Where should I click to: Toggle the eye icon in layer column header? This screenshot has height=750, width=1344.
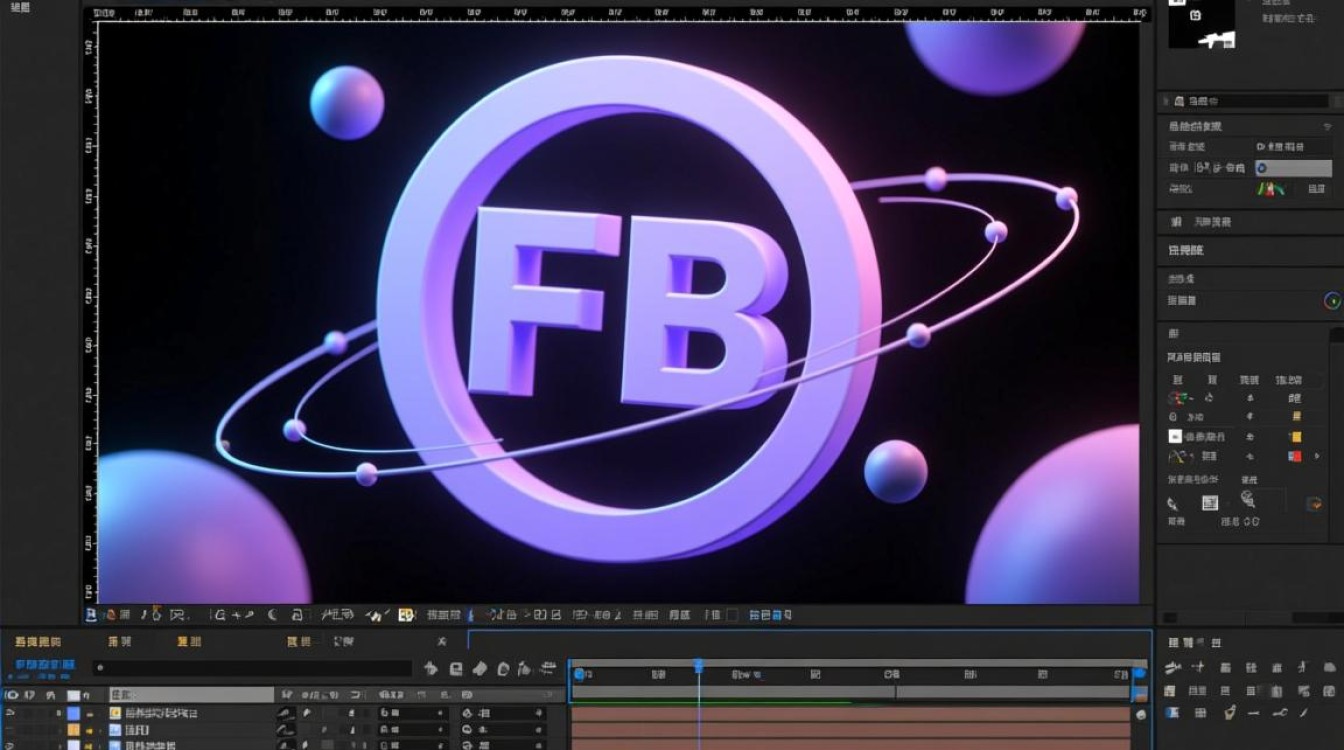[x=11, y=694]
